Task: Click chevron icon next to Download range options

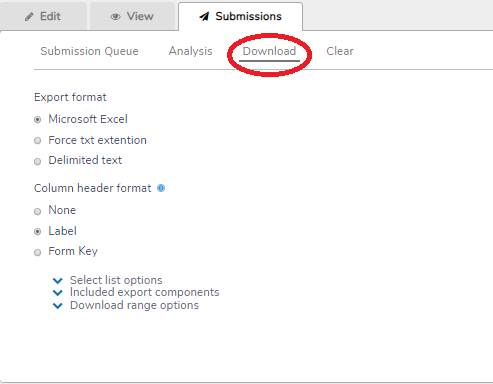Action: pos(58,306)
